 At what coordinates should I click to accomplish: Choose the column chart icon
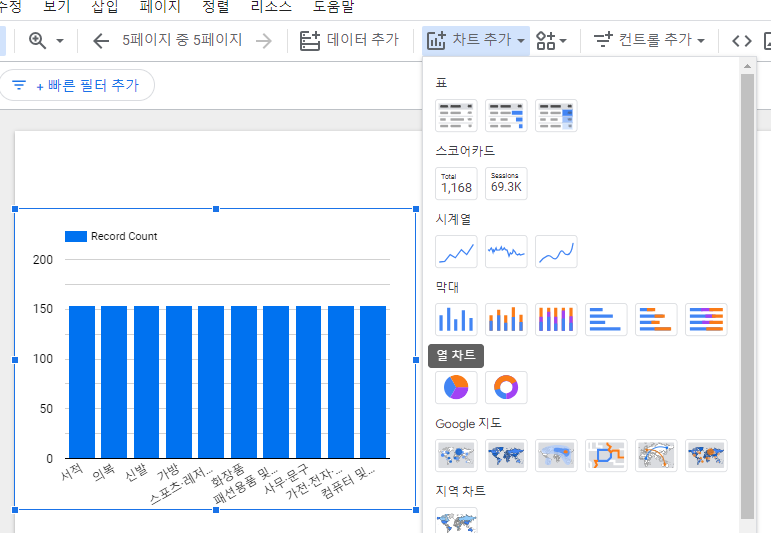coord(456,320)
